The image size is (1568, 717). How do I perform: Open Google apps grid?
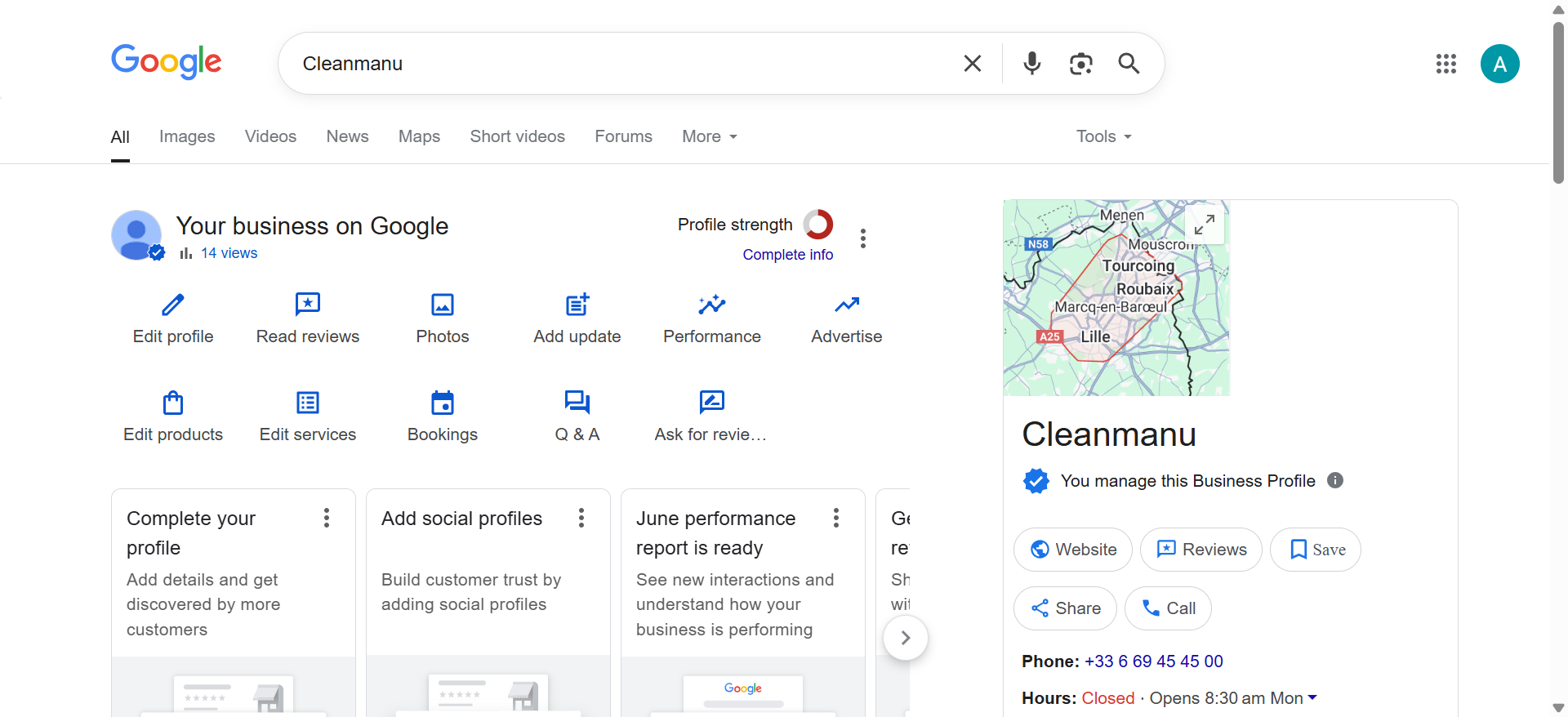pos(1446,64)
